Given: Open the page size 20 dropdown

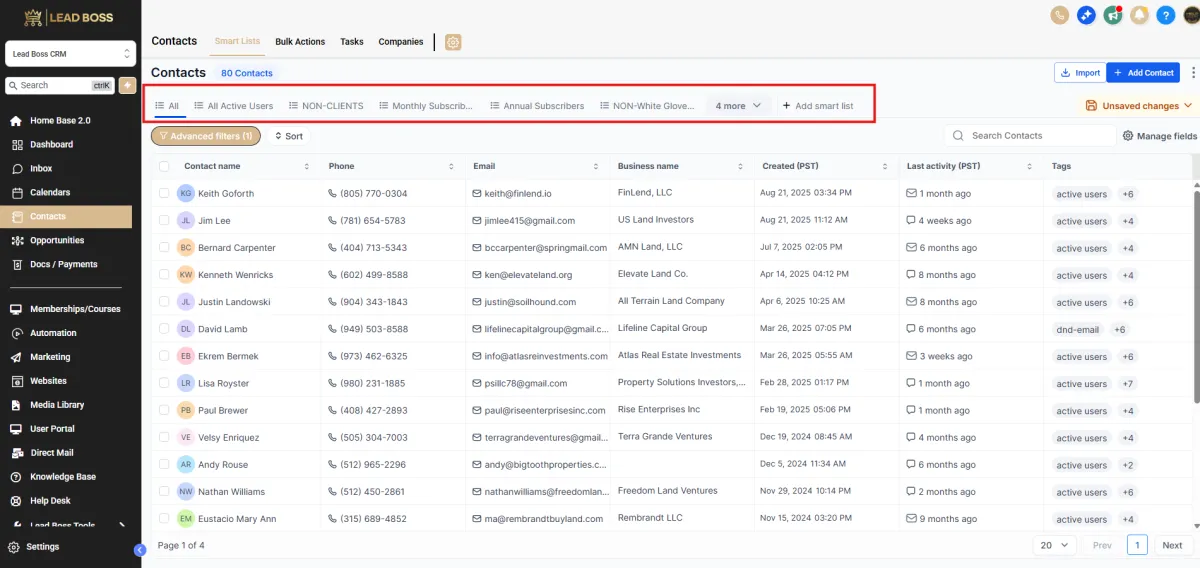Looking at the screenshot, I should click(x=1053, y=545).
